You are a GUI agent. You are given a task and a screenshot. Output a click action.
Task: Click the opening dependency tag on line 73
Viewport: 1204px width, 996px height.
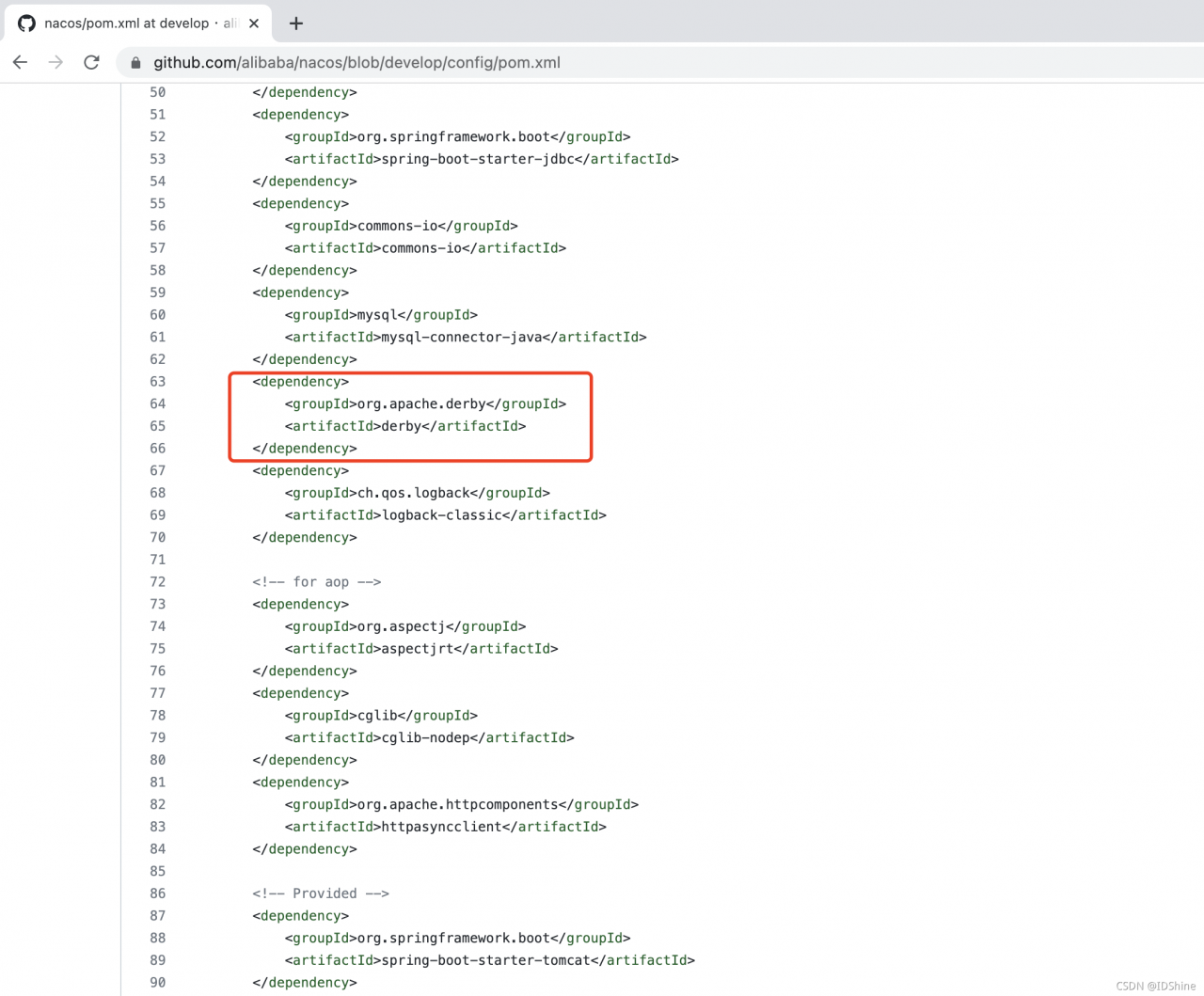(x=301, y=604)
